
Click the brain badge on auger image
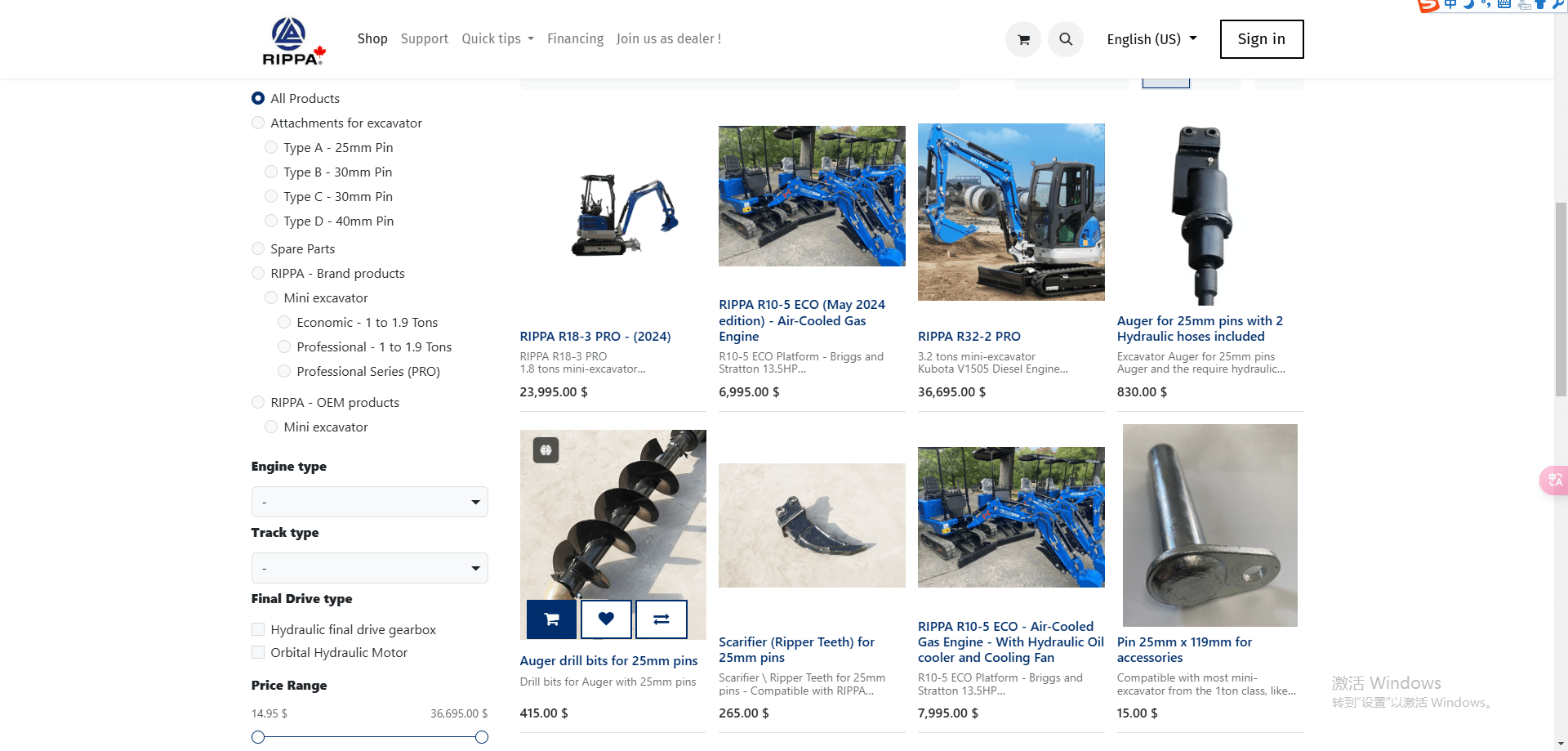[x=546, y=449]
